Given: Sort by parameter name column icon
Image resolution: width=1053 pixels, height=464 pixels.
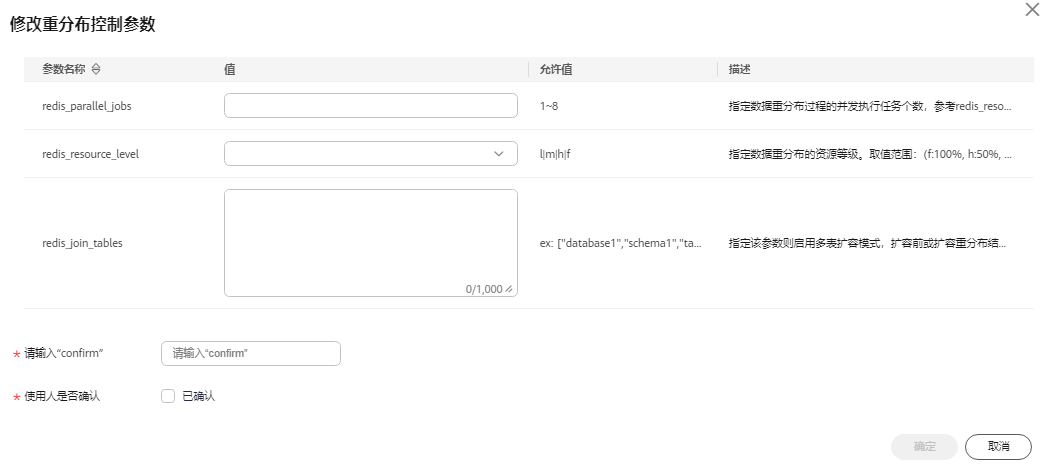Looking at the screenshot, I should (x=96, y=69).
